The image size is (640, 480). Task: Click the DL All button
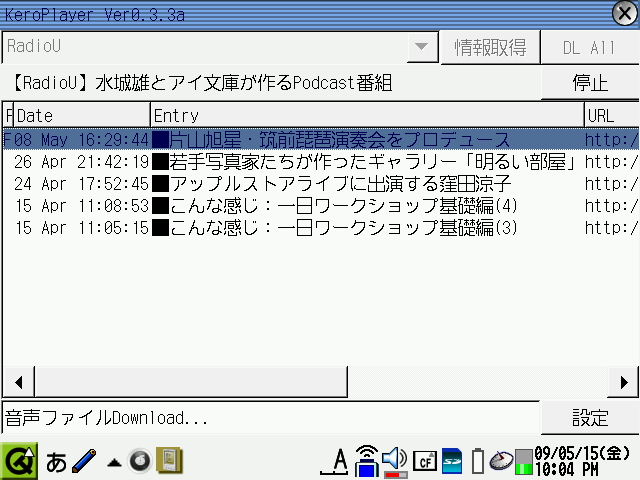[x=589, y=47]
